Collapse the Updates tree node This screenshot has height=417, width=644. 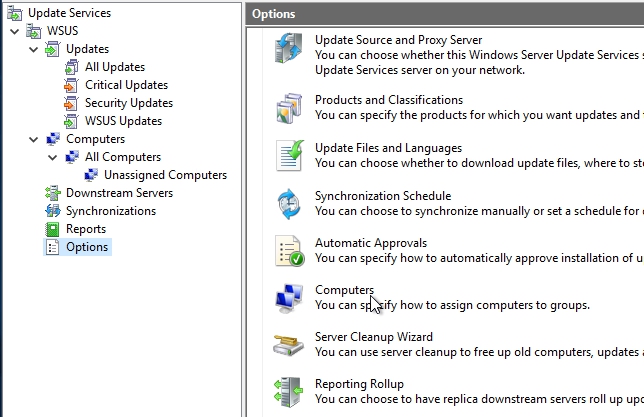(x=33, y=49)
